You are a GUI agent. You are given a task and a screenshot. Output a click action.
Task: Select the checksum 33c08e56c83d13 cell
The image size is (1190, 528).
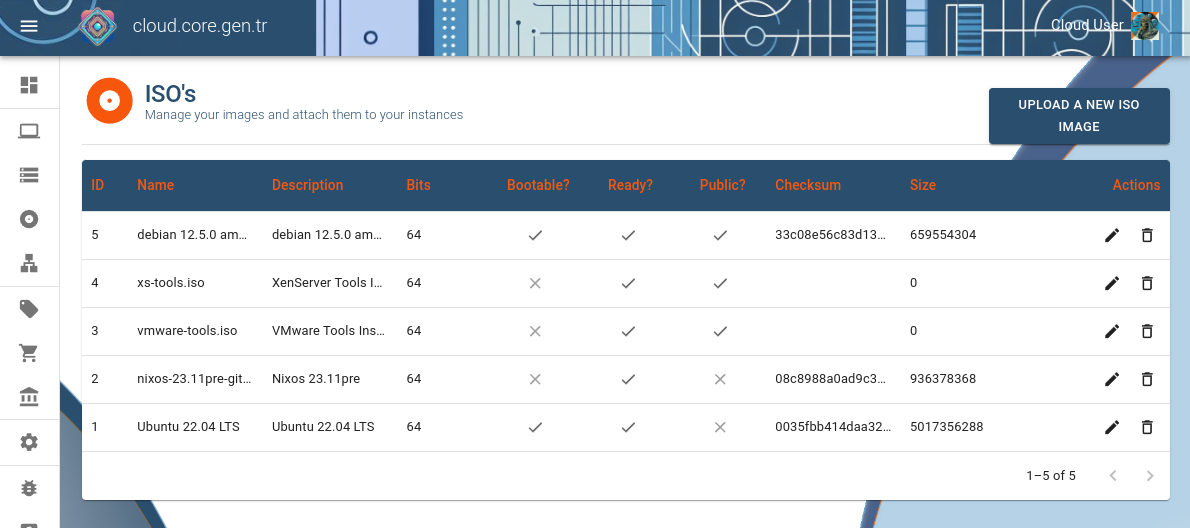(830, 235)
